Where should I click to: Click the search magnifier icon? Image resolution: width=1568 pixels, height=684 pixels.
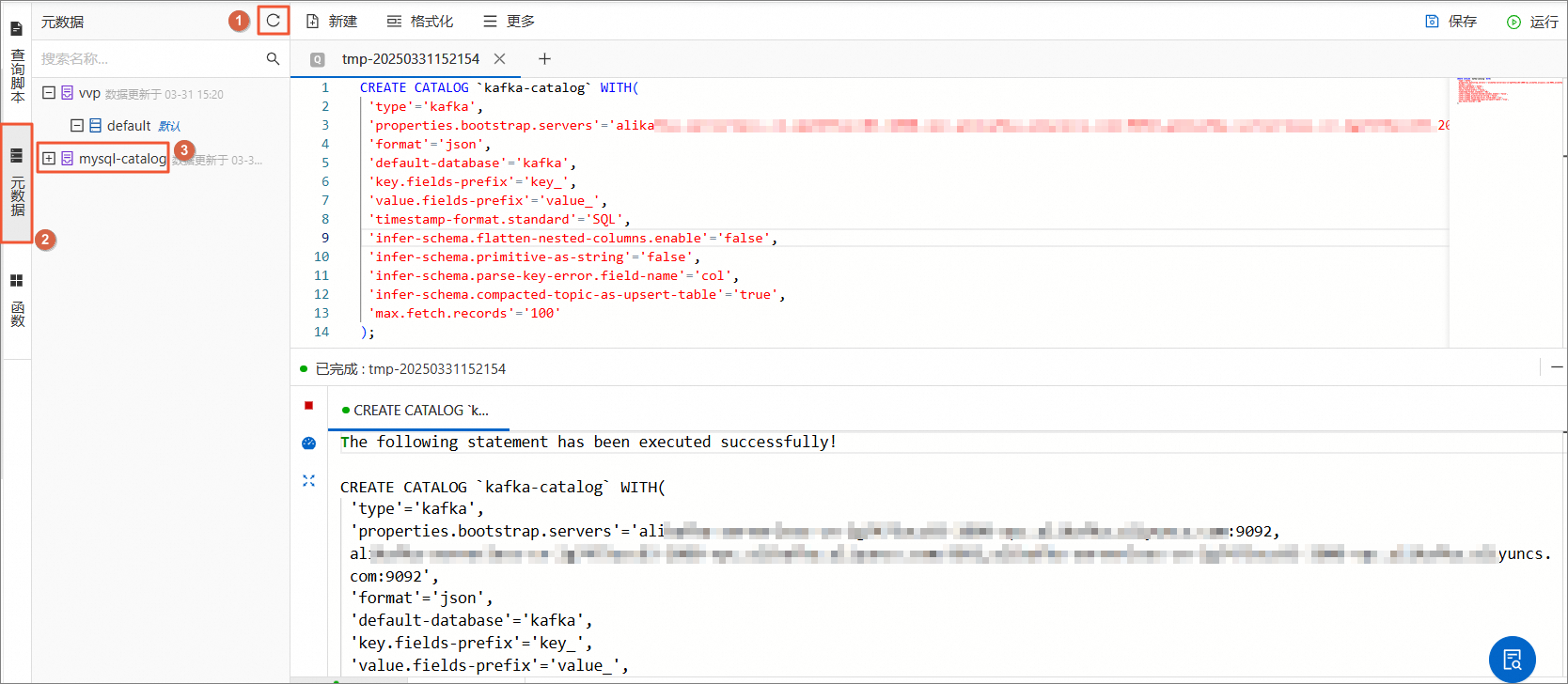[x=273, y=58]
